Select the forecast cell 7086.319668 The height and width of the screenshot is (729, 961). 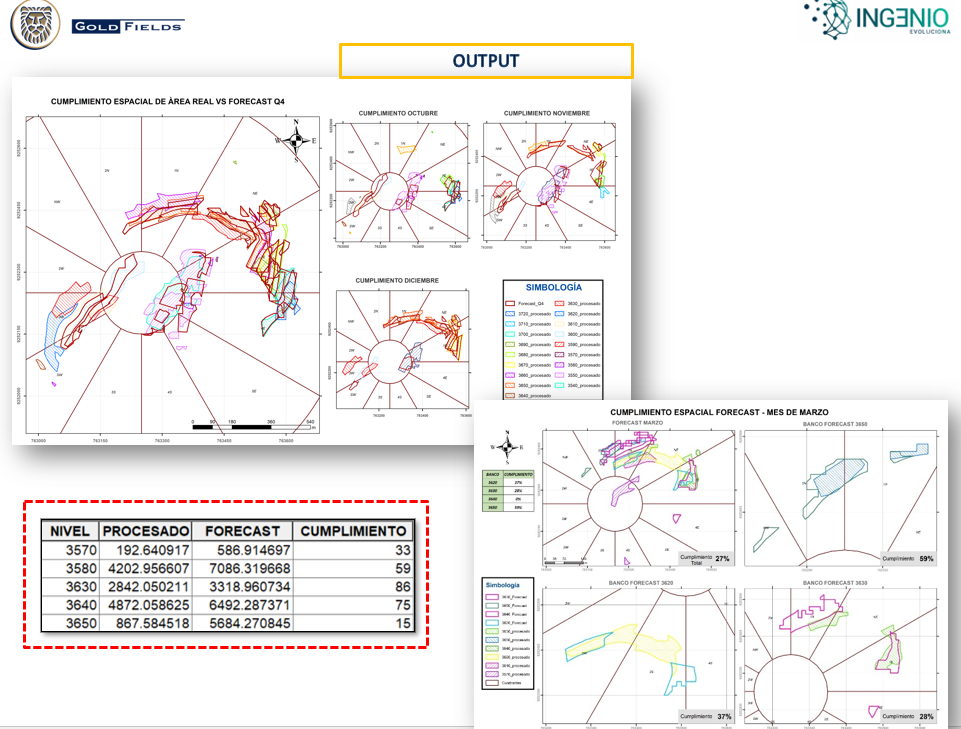[x=242, y=568]
